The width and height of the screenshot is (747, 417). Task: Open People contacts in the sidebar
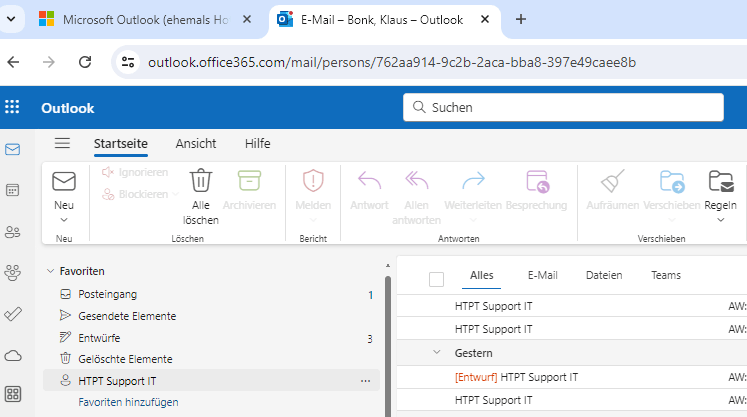[x=12, y=232]
